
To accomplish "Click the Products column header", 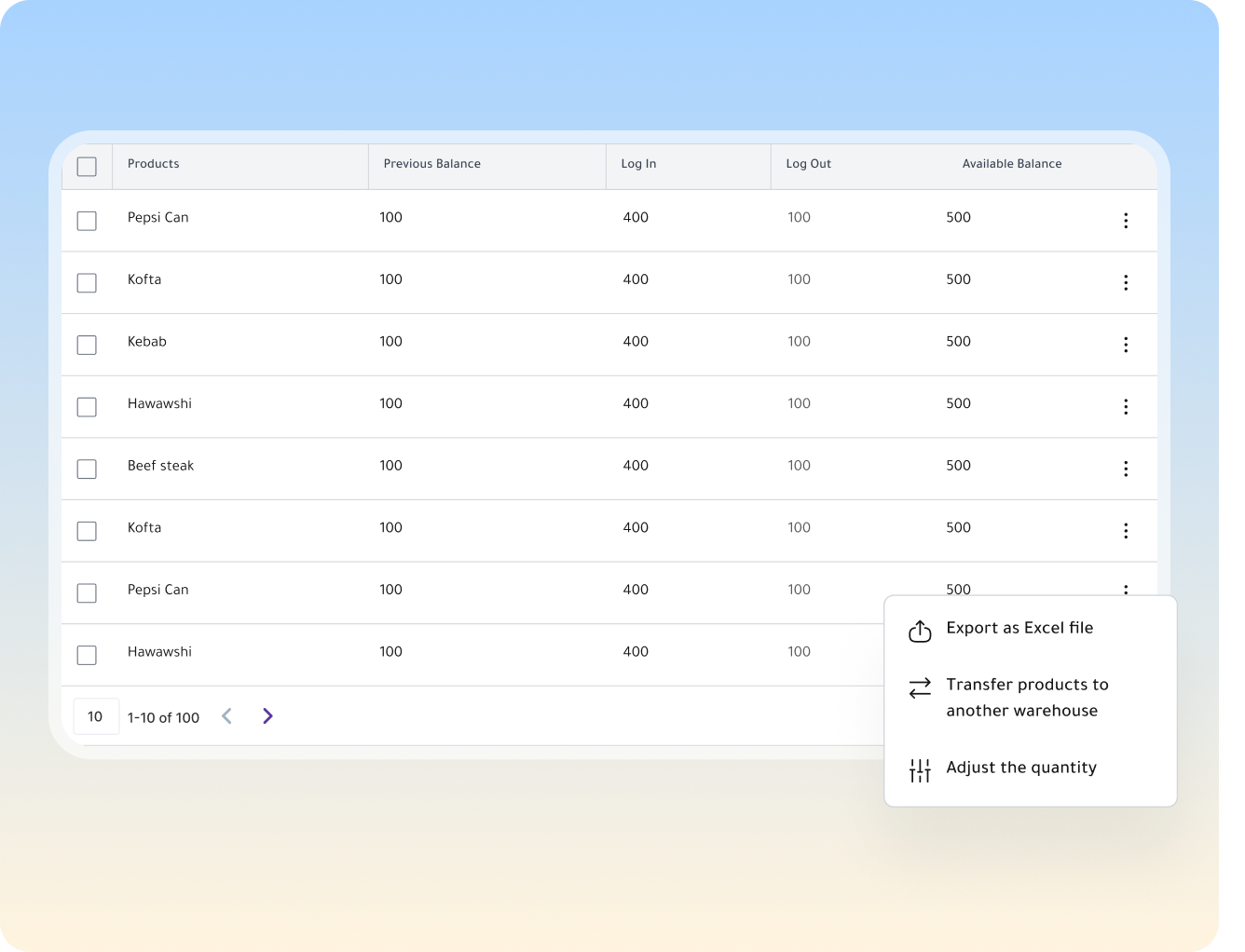I will click(x=153, y=163).
